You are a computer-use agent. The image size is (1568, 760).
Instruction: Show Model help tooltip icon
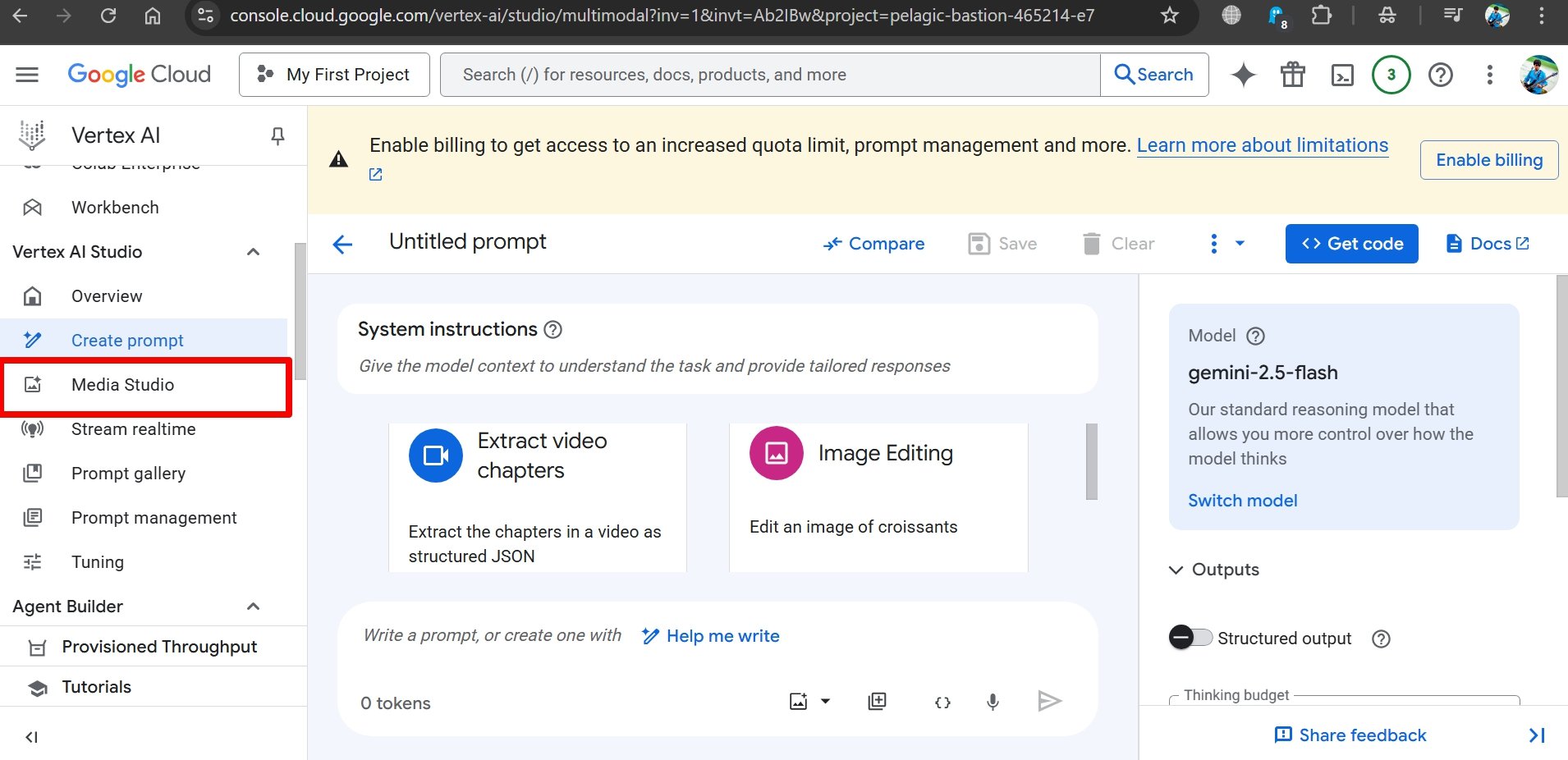(1255, 336)
